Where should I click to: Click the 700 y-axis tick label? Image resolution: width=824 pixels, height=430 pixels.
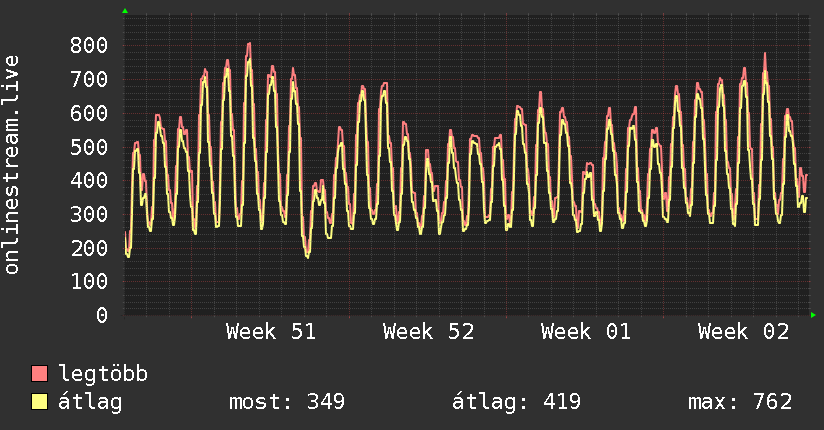coord(89,79)
